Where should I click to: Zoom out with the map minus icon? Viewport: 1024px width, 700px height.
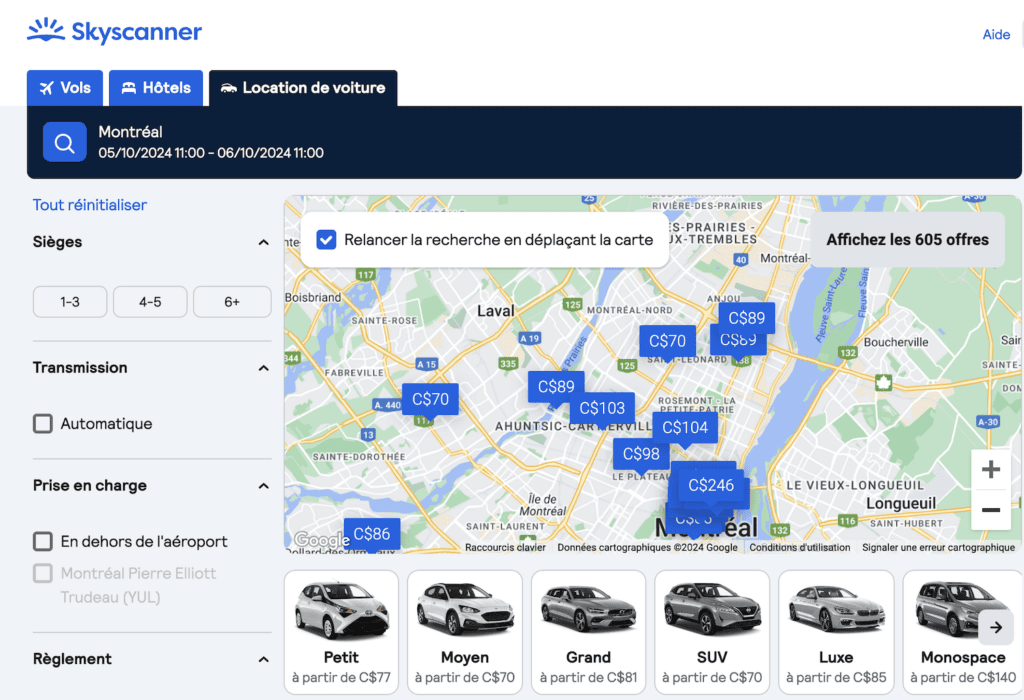[990, 510]
